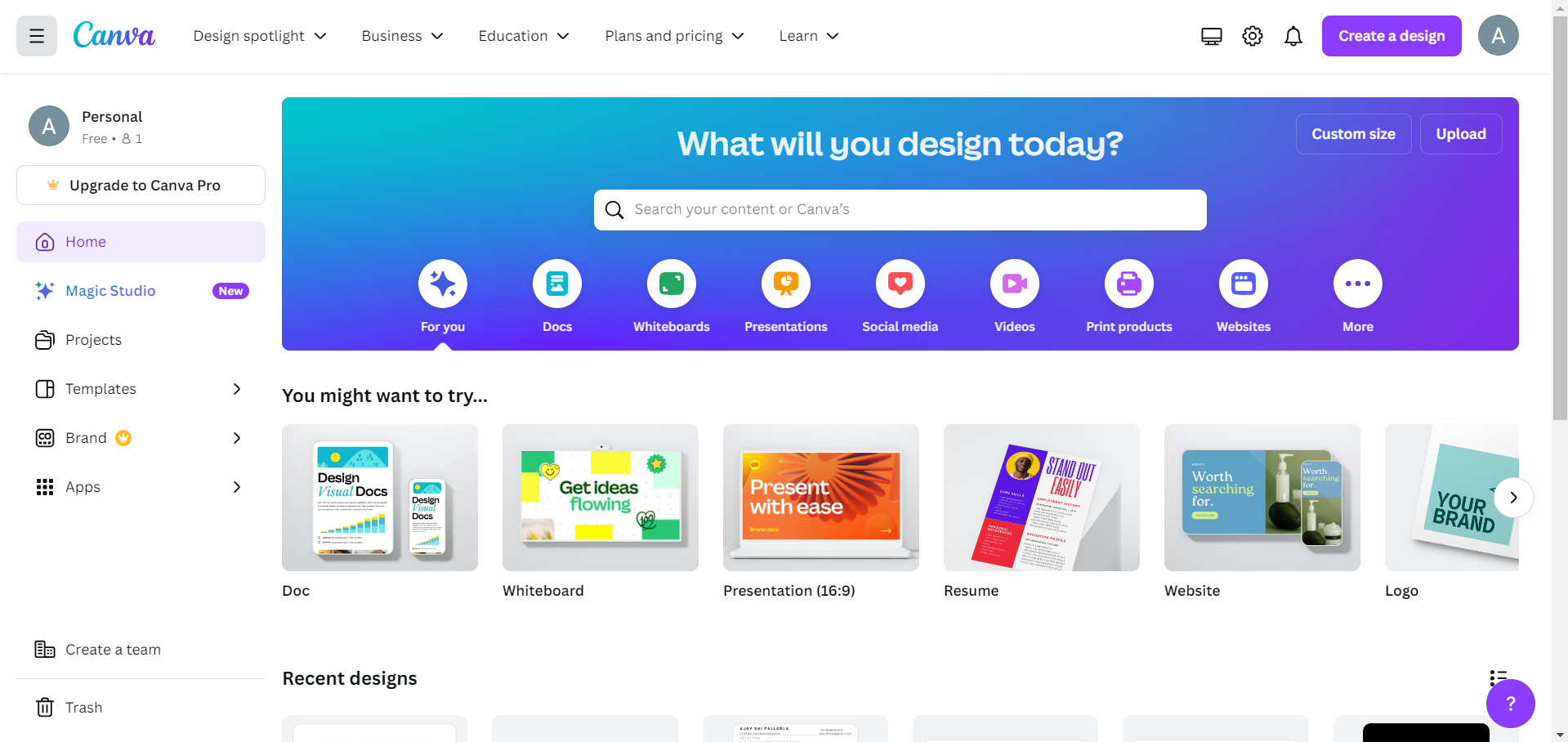Open the Print products category icon

tap(1128, 284)
